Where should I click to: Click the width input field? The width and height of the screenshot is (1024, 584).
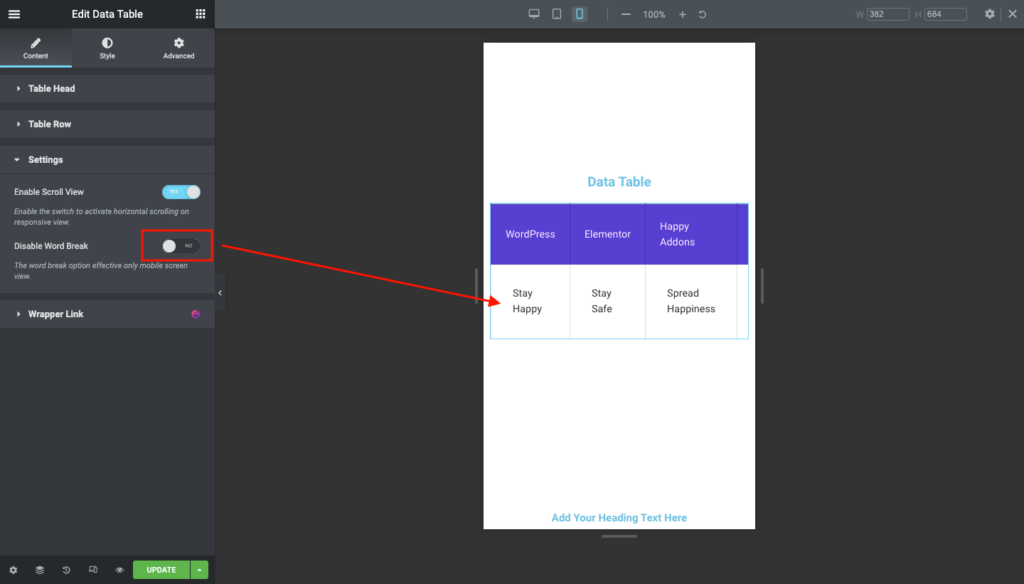[x=888, y=14]
